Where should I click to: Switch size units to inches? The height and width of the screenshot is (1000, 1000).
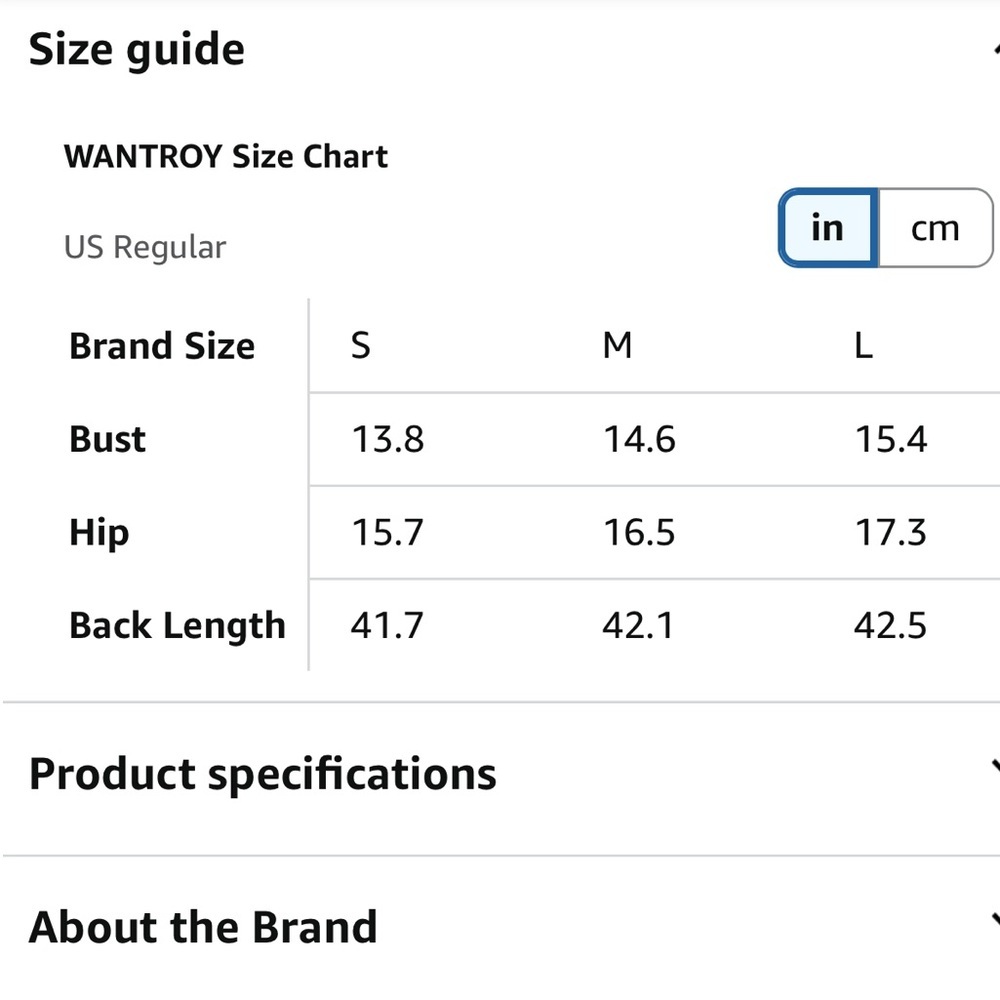click(828, 228)
